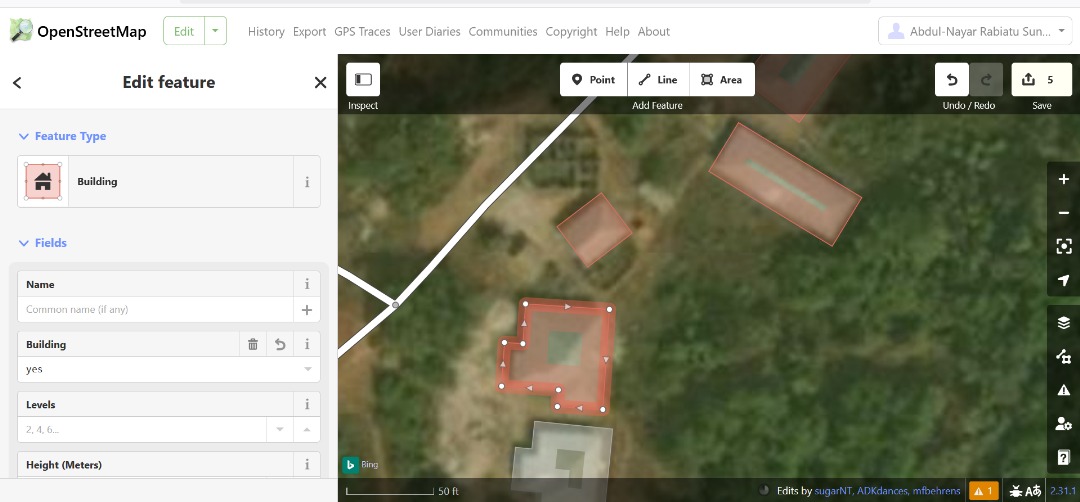Open the user account dropdown

975,31
